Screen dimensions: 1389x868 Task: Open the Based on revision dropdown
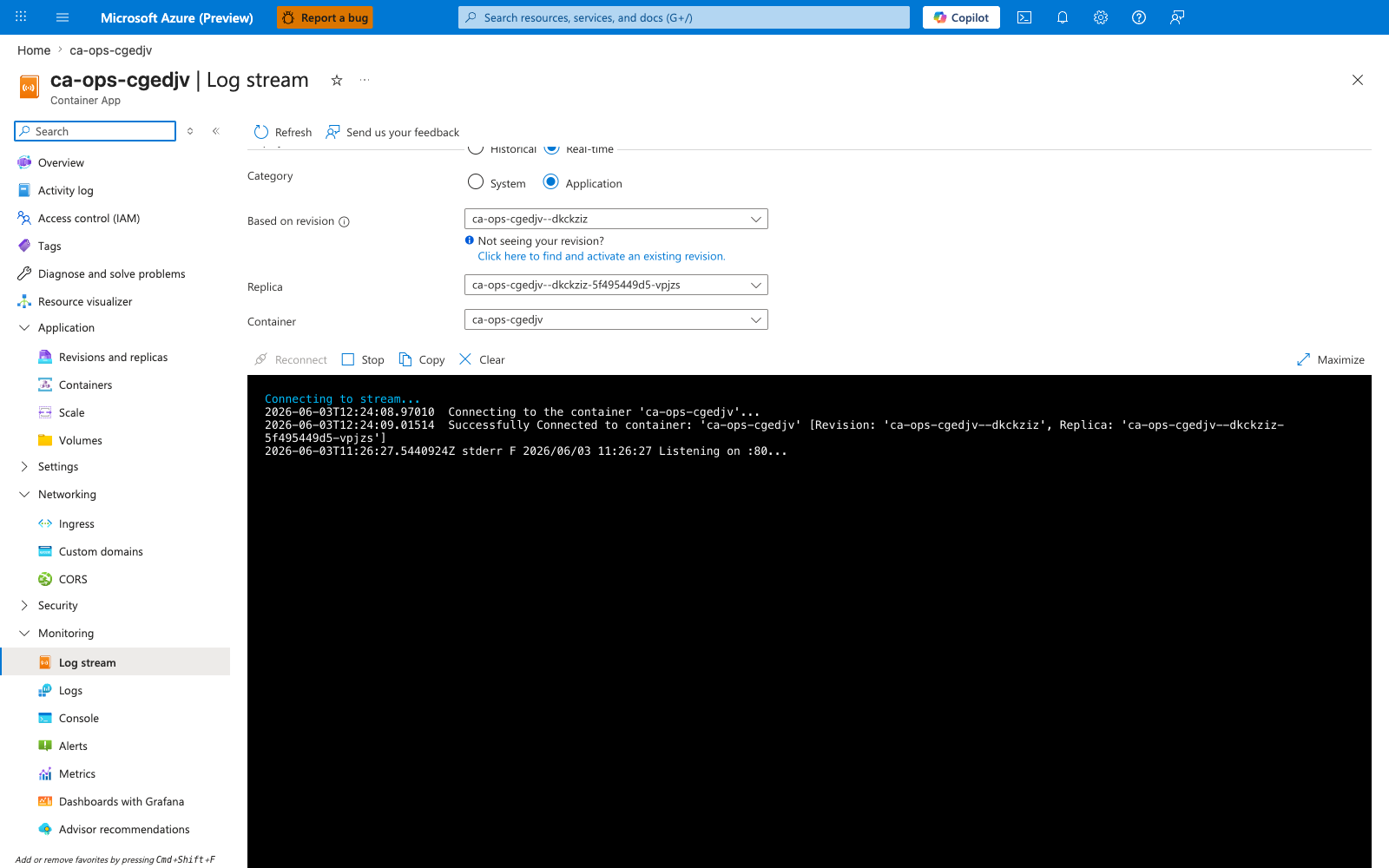click(x=616, y=219)
